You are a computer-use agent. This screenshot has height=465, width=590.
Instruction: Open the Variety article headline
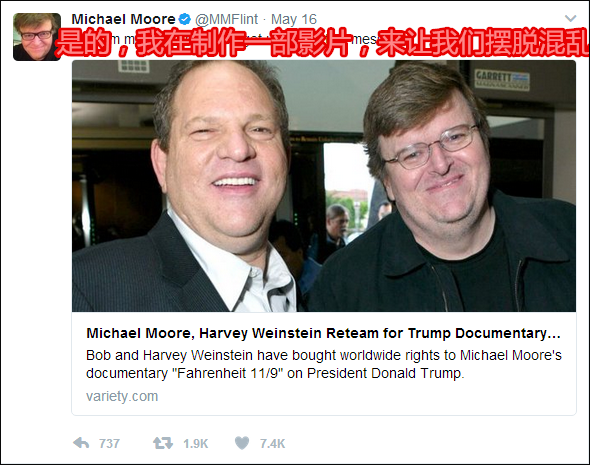pos(323,333)
